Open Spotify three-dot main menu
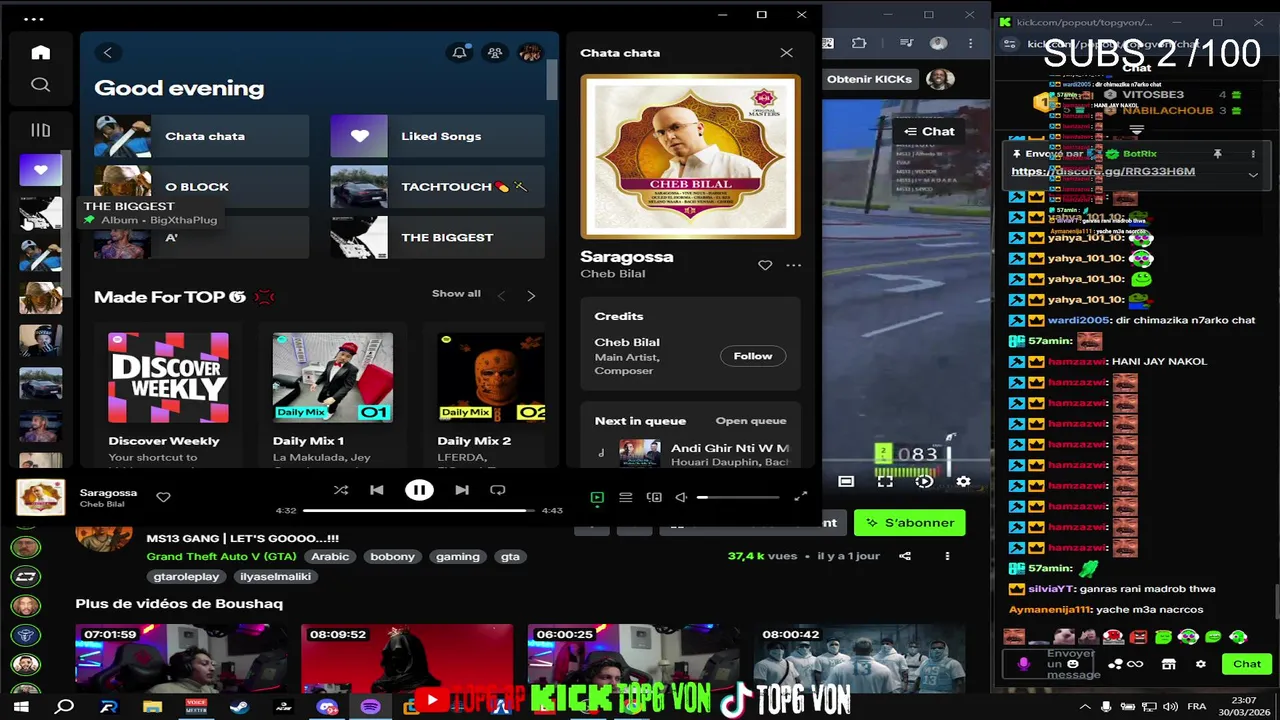The width and height of the screenshot is (1280, 720). pyautogui.click(x=33, y=19)
